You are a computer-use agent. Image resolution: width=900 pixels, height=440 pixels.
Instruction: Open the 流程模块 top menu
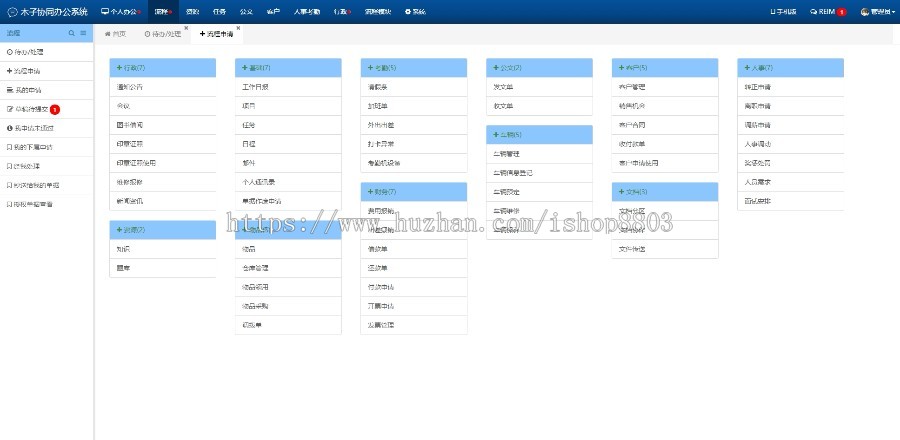tap(378, 11)
